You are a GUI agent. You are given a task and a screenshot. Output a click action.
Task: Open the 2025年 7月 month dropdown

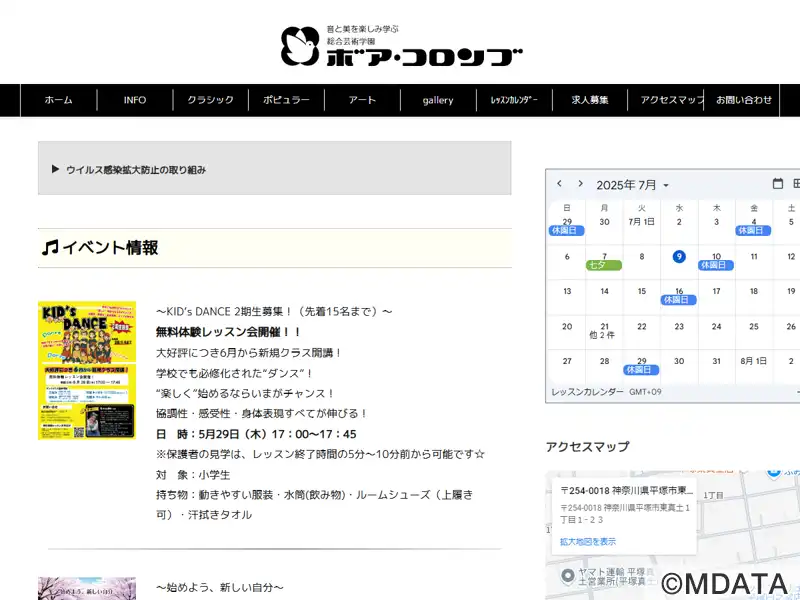pos(633,185)
